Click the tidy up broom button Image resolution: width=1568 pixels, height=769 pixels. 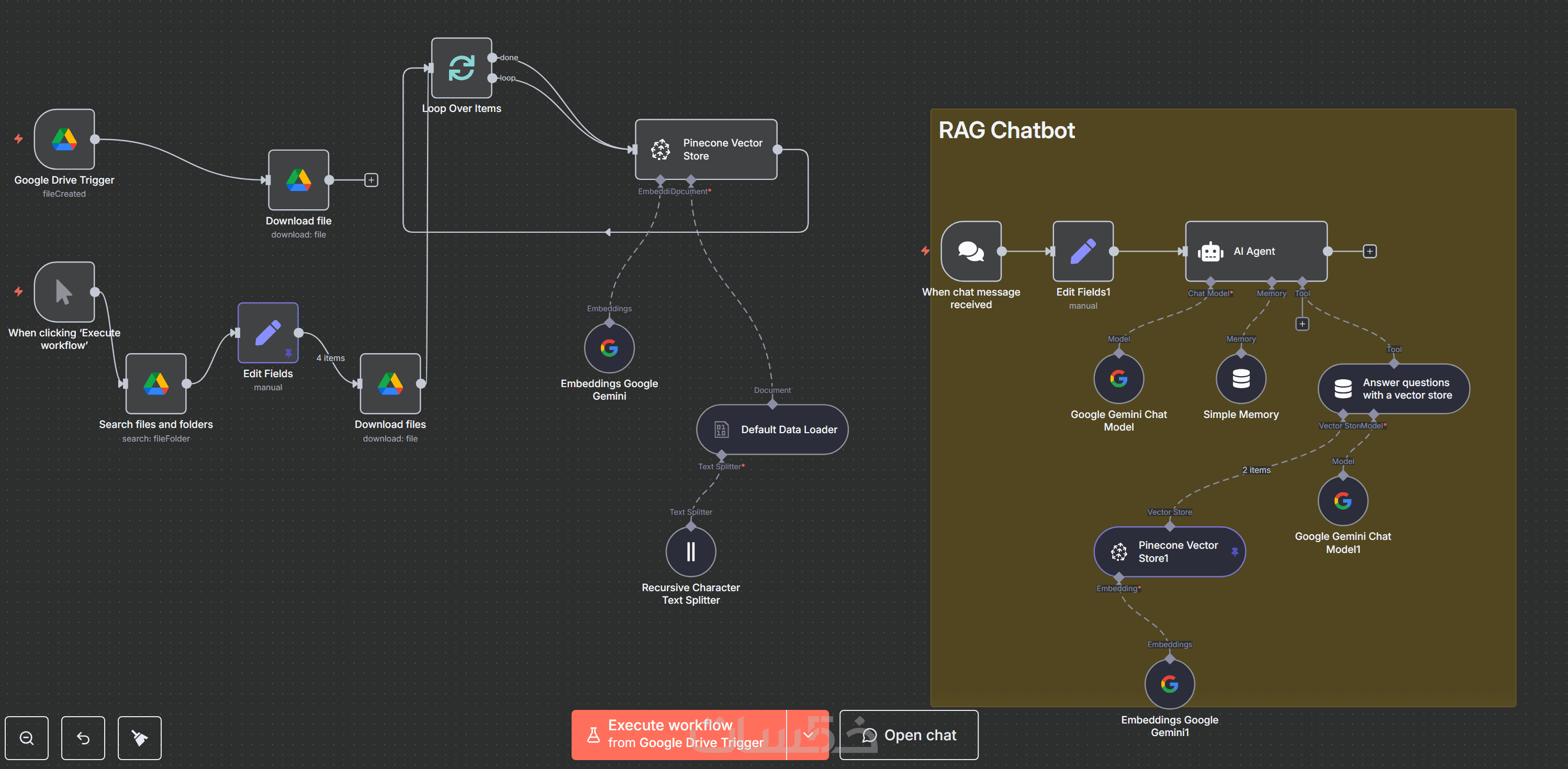coord(139,738)
